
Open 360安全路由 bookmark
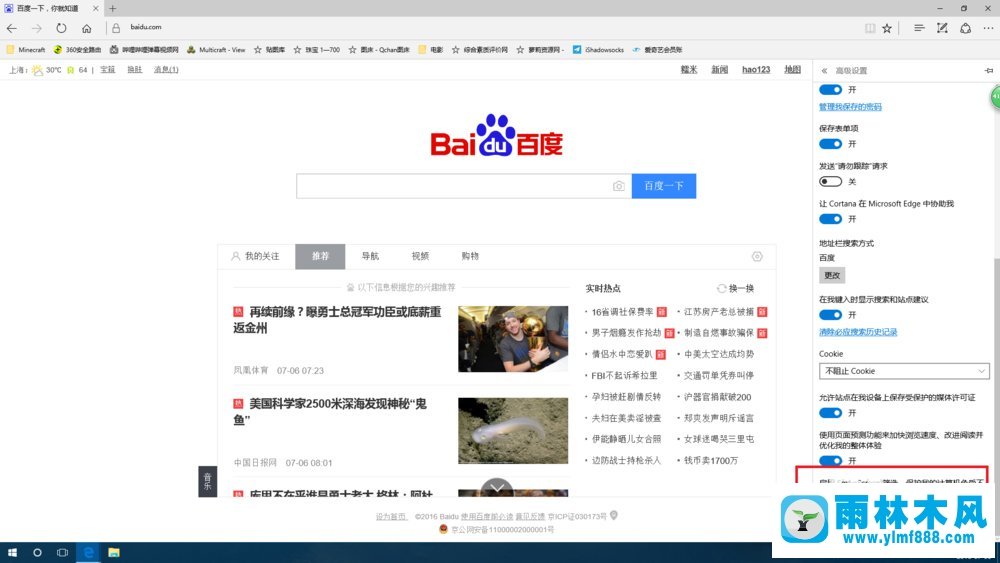(77, 50)
